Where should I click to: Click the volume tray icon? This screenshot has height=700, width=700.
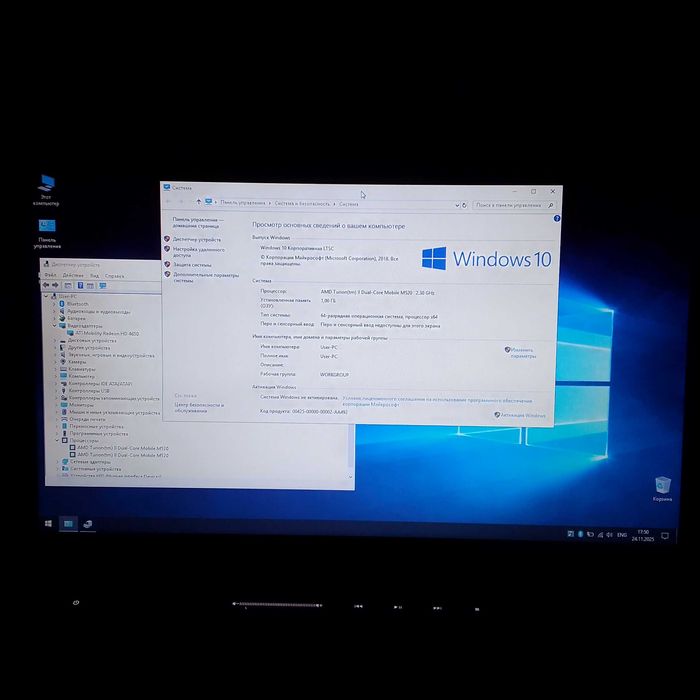[609, 534]
